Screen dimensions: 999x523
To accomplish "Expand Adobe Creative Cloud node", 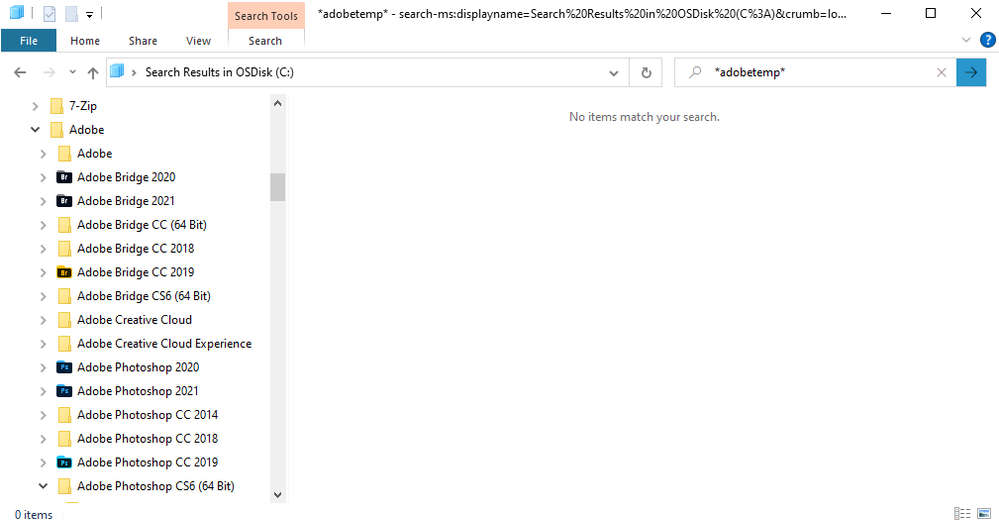I will tap(43, 320).
